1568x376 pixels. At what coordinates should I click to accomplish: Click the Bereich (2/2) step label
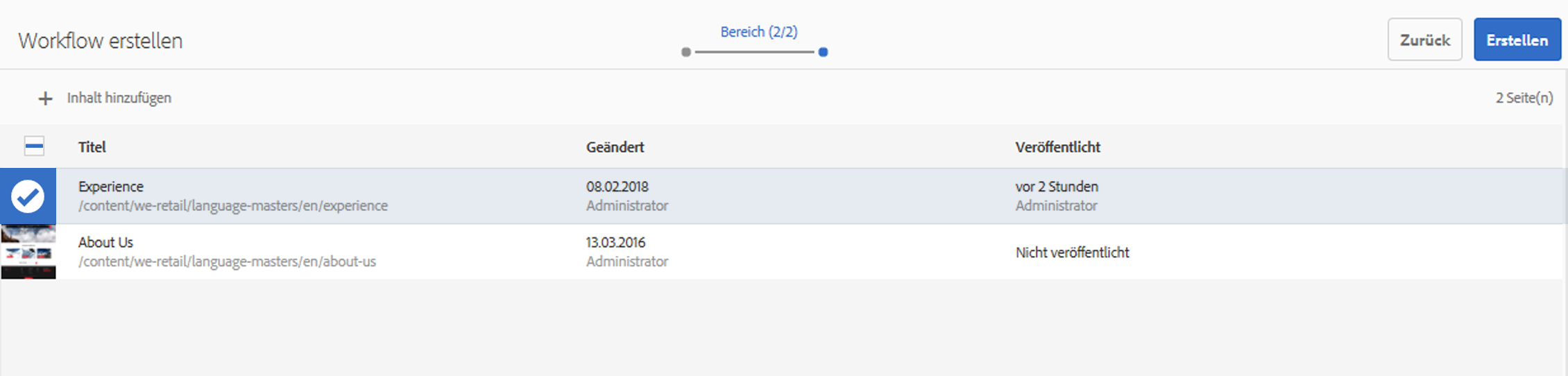pos(758,32)
